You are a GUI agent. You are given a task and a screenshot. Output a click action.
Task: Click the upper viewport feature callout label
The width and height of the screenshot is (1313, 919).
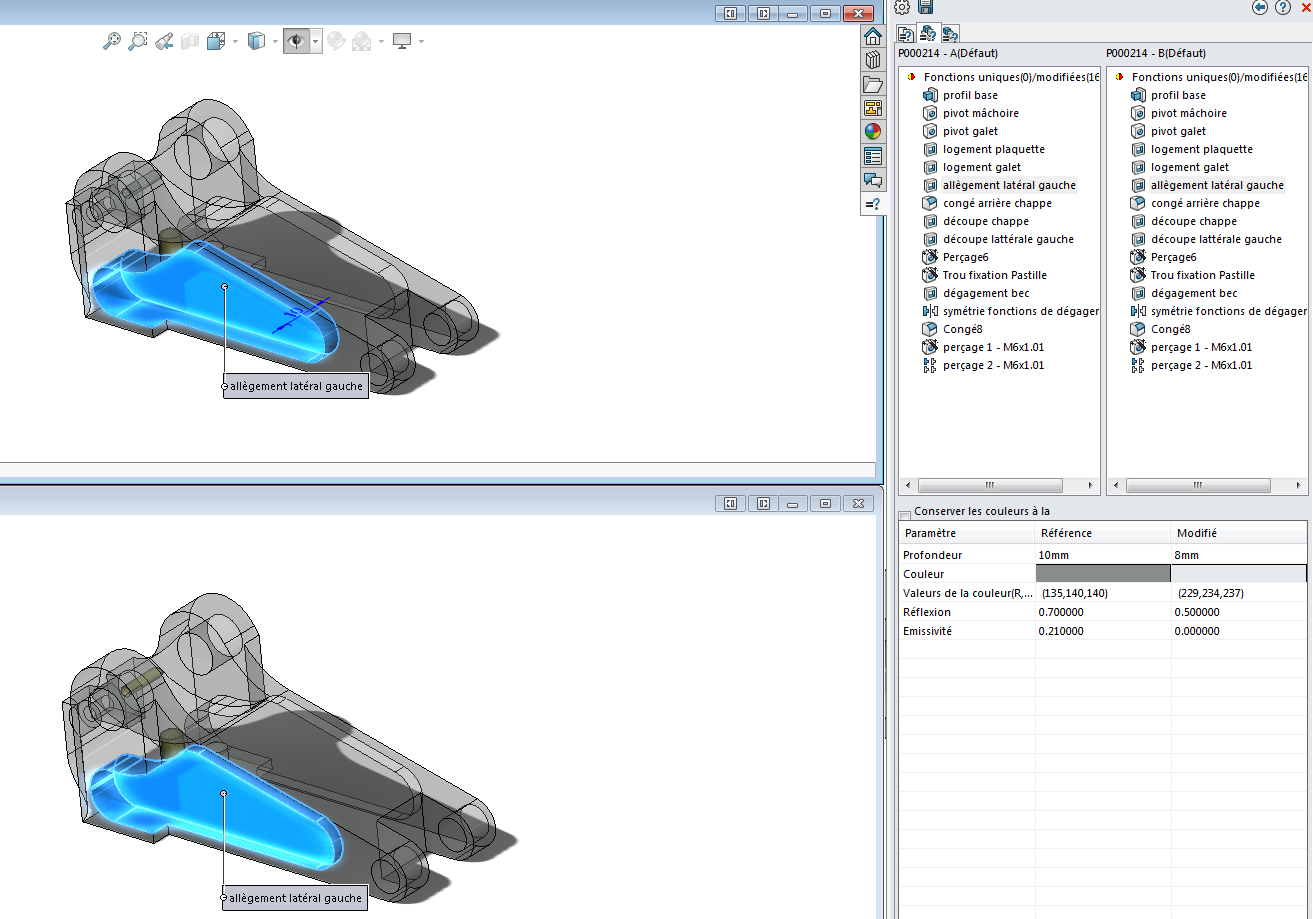coord(295,385)
